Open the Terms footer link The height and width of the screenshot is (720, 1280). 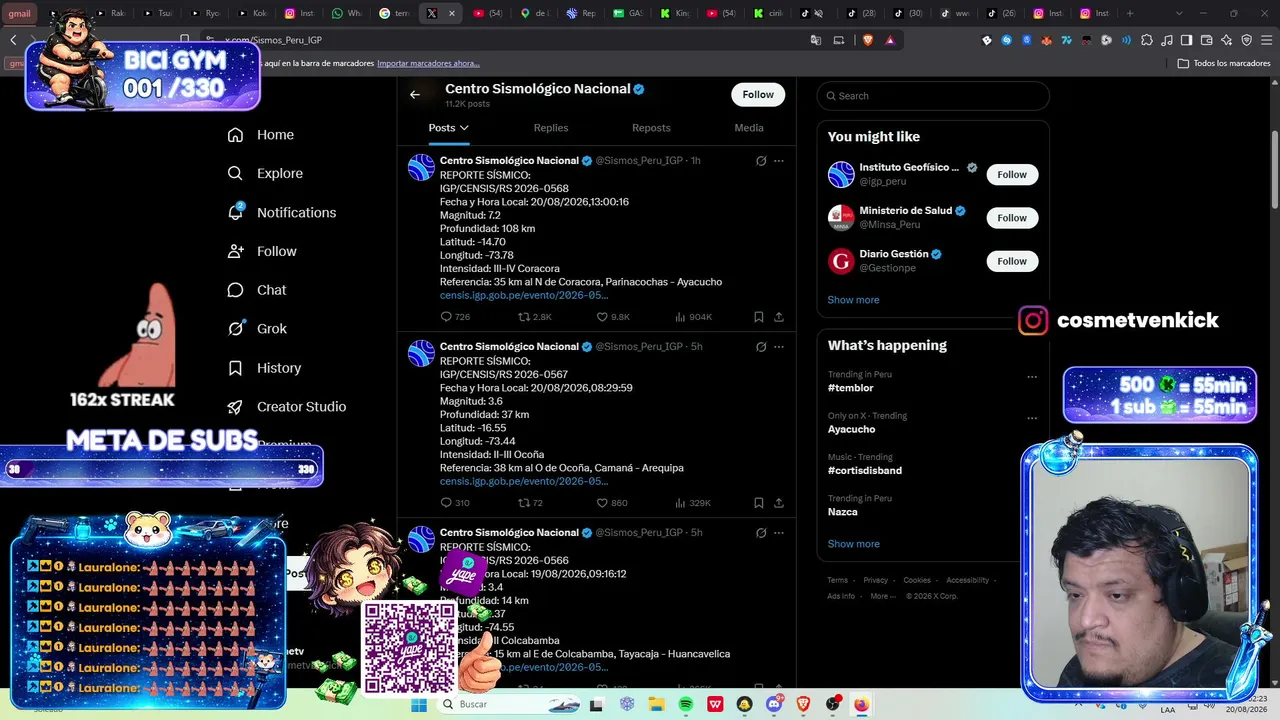[x=837, y=580]
